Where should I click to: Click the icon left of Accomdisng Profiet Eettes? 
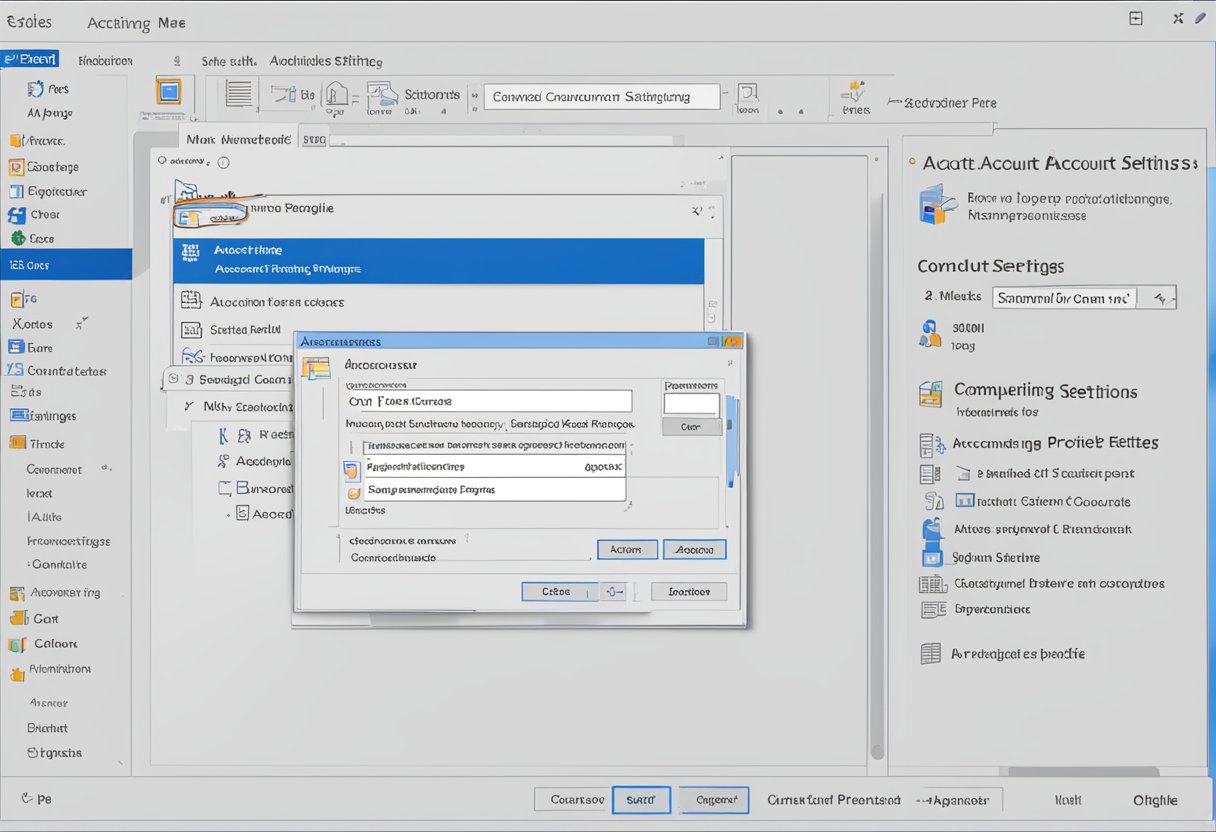coord(931,445)
